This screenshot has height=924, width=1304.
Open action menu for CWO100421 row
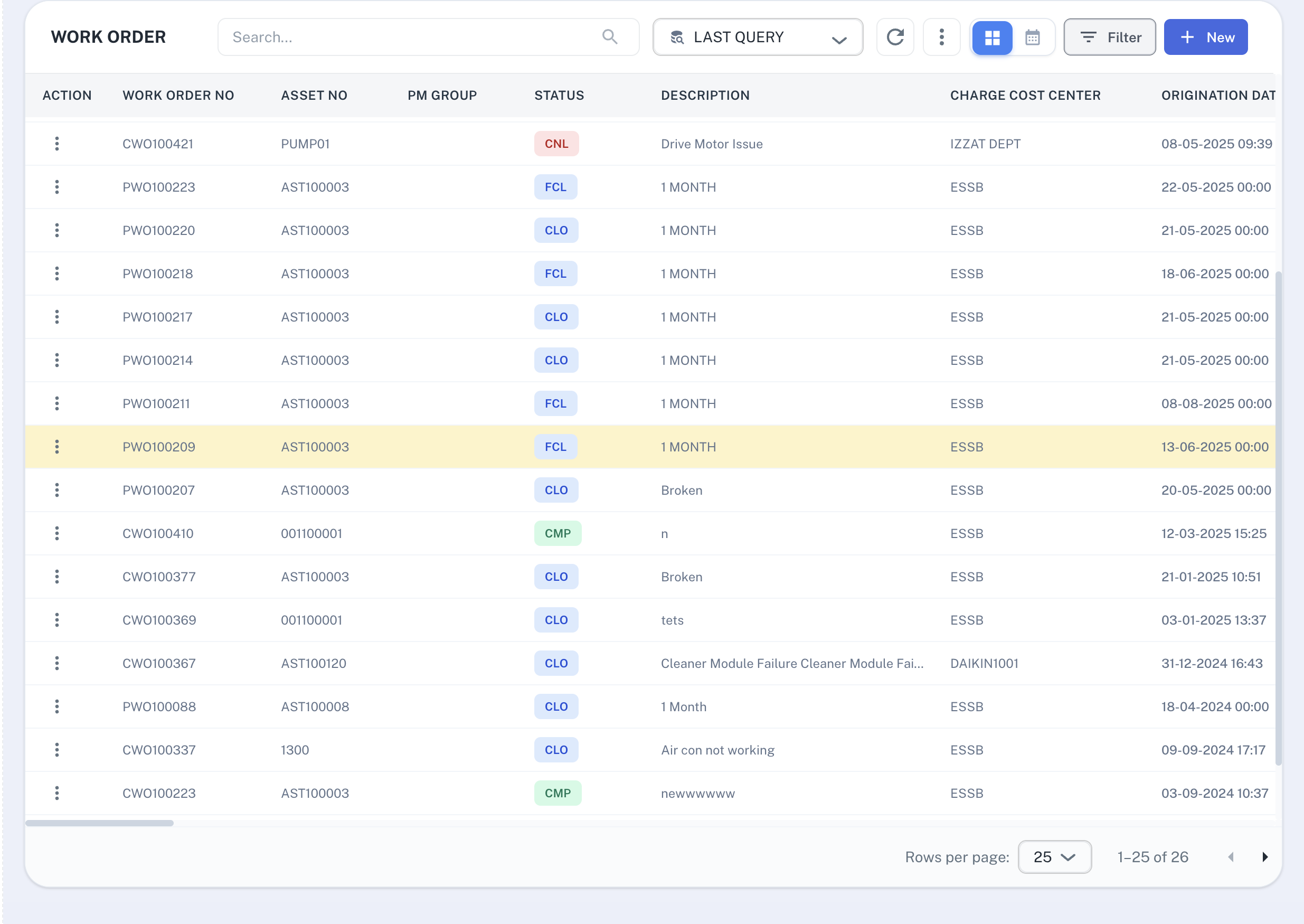coord(57,144)
